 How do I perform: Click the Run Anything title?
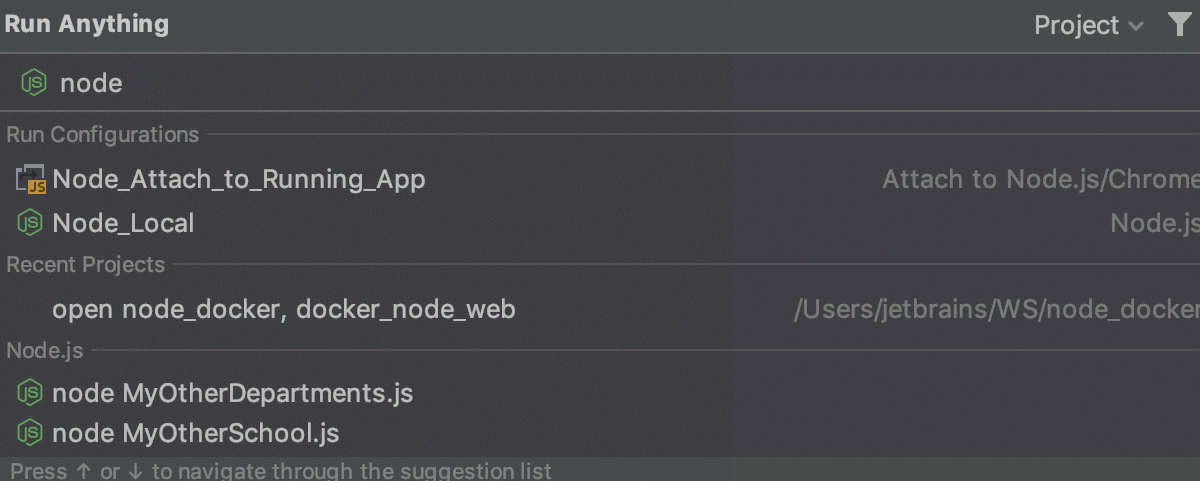coord(86,24)
